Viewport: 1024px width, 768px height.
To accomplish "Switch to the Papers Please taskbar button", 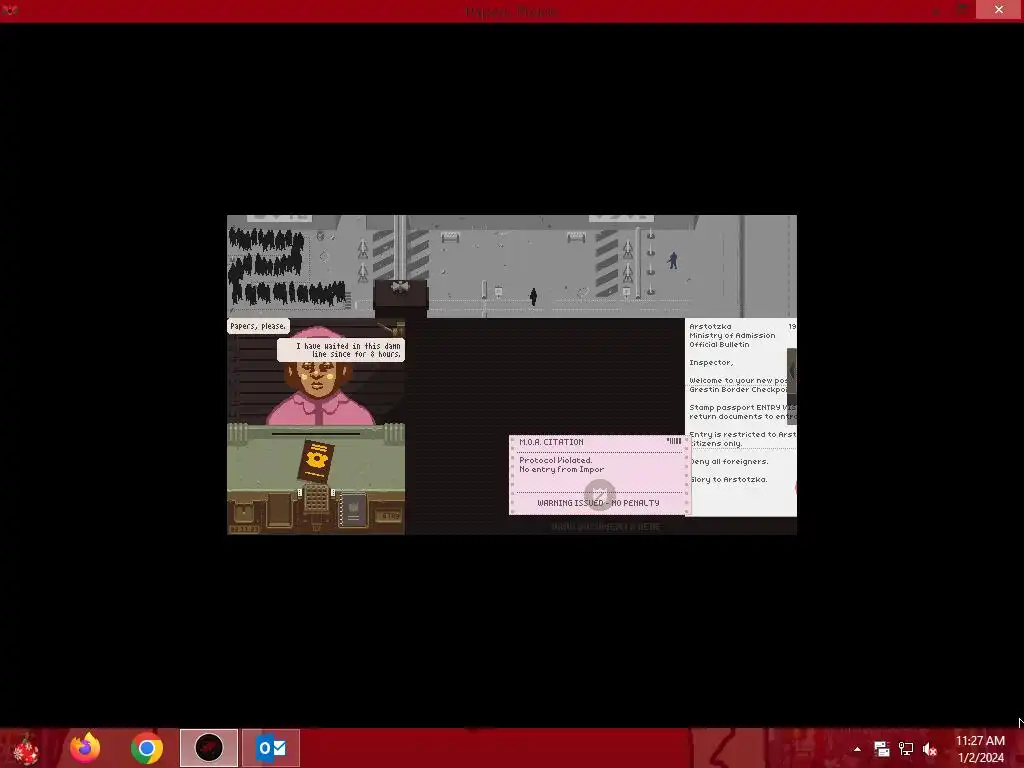I will [x=209, y=748].
